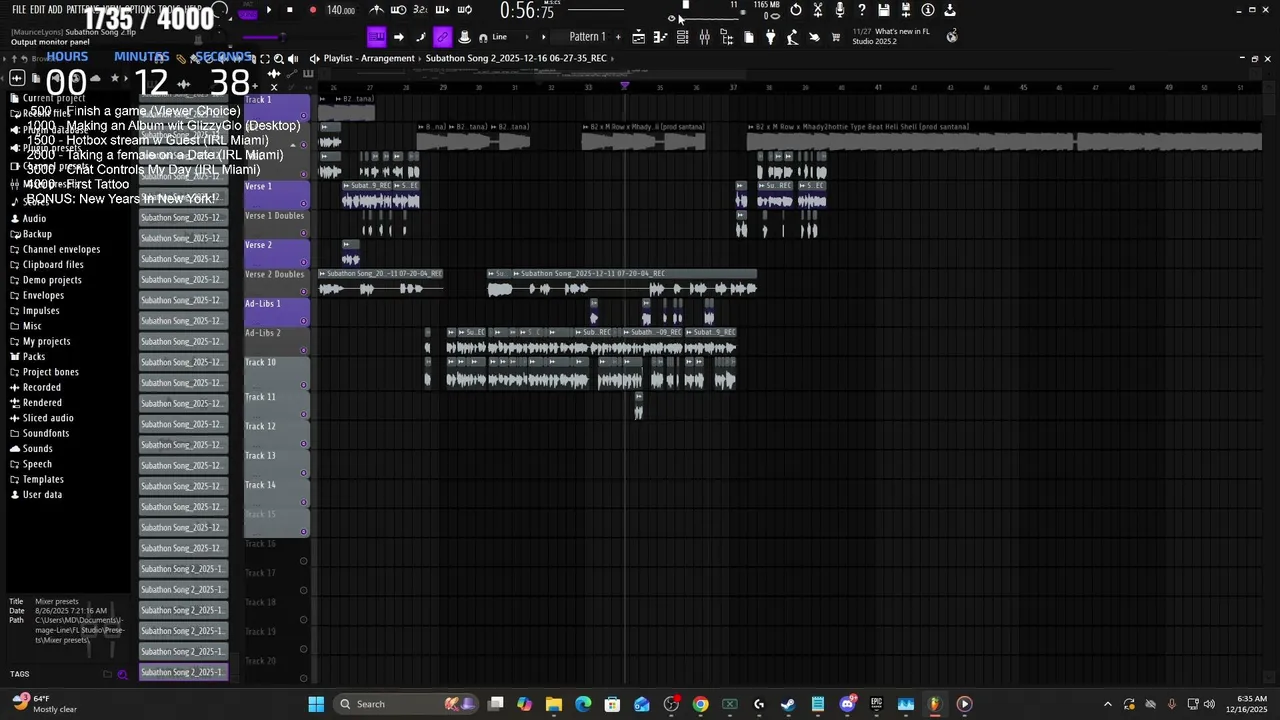
Task: Open the FL Studio shop cart icon
Action: [836, 37]
